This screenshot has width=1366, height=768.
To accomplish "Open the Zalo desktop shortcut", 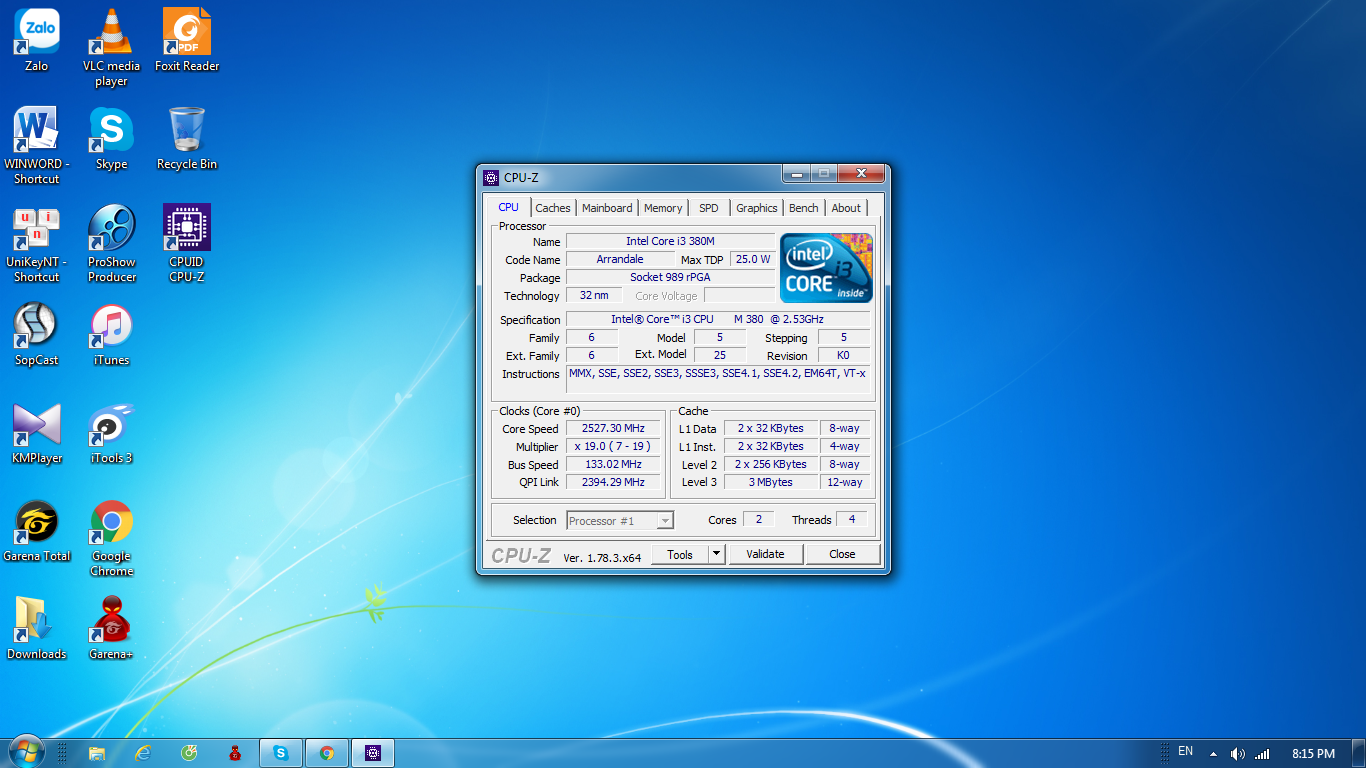I will pos(37,34).
